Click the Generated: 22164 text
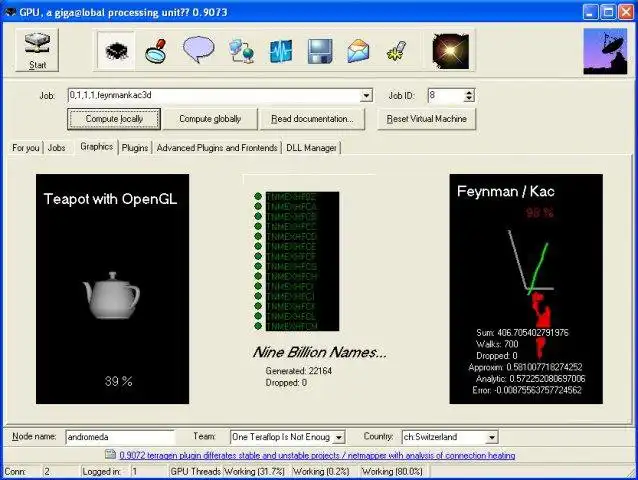Viewport: 638px width, 480px height. coord(299,371)
